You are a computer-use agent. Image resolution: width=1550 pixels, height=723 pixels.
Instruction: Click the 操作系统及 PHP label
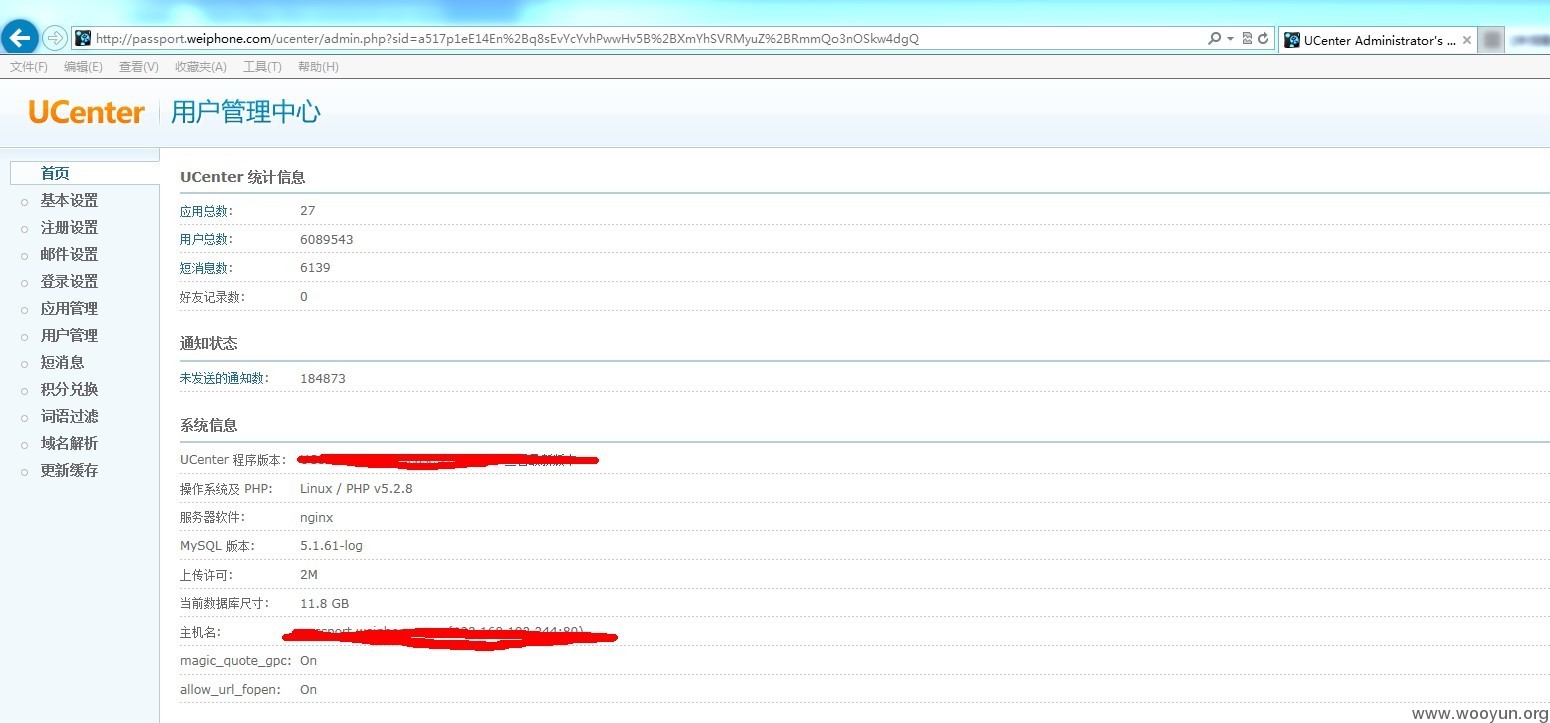226,488
